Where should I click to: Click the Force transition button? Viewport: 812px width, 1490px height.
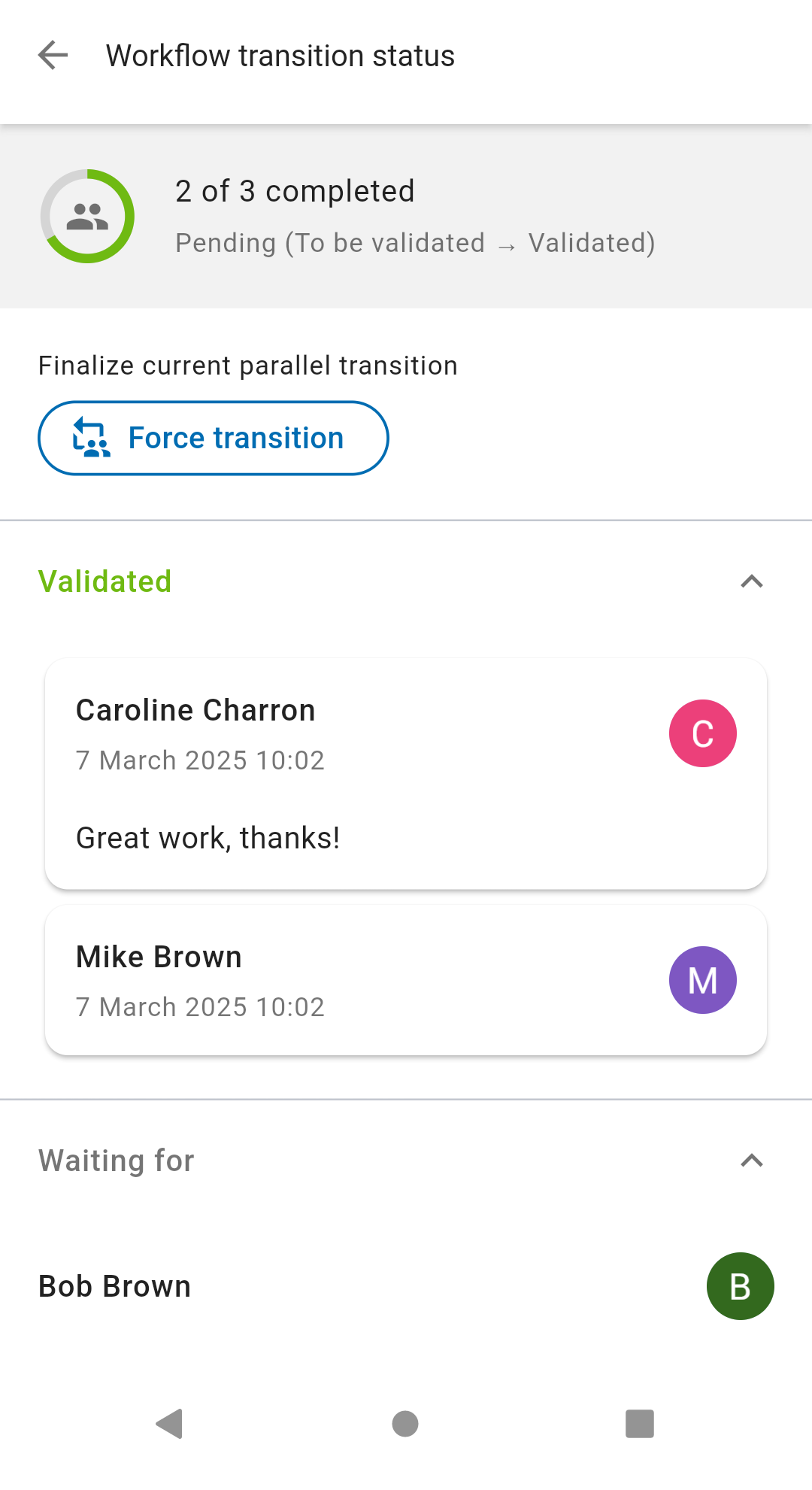coord(214,438)
